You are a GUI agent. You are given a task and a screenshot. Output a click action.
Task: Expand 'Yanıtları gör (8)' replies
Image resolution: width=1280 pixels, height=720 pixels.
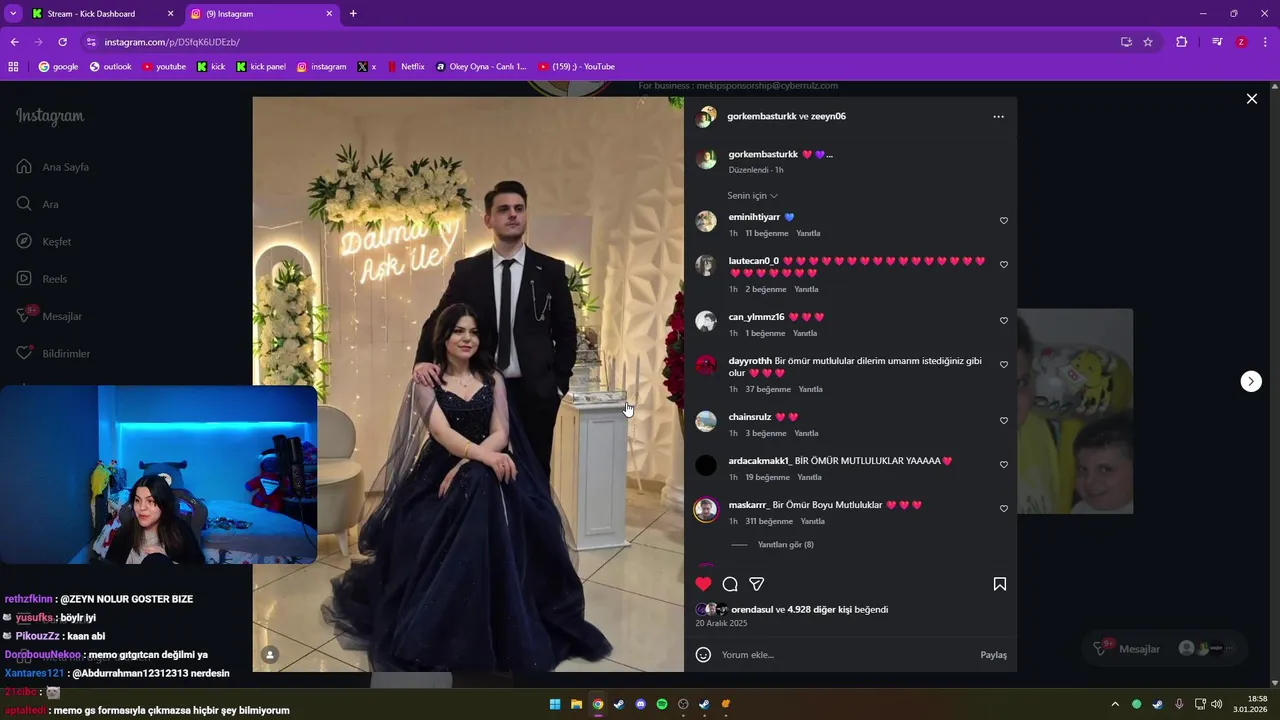786,545
